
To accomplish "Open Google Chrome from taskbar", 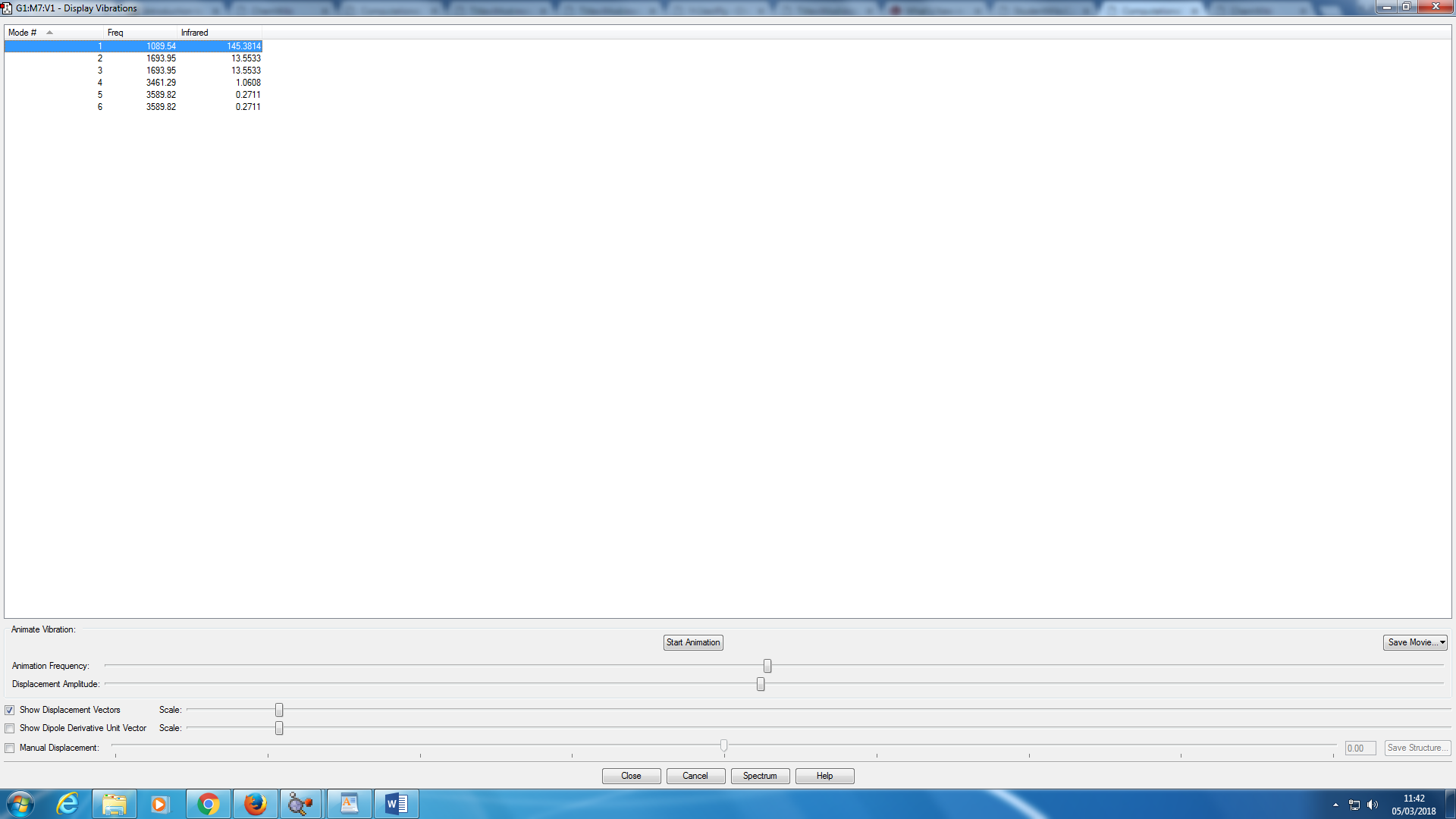I will click(208, 804).
